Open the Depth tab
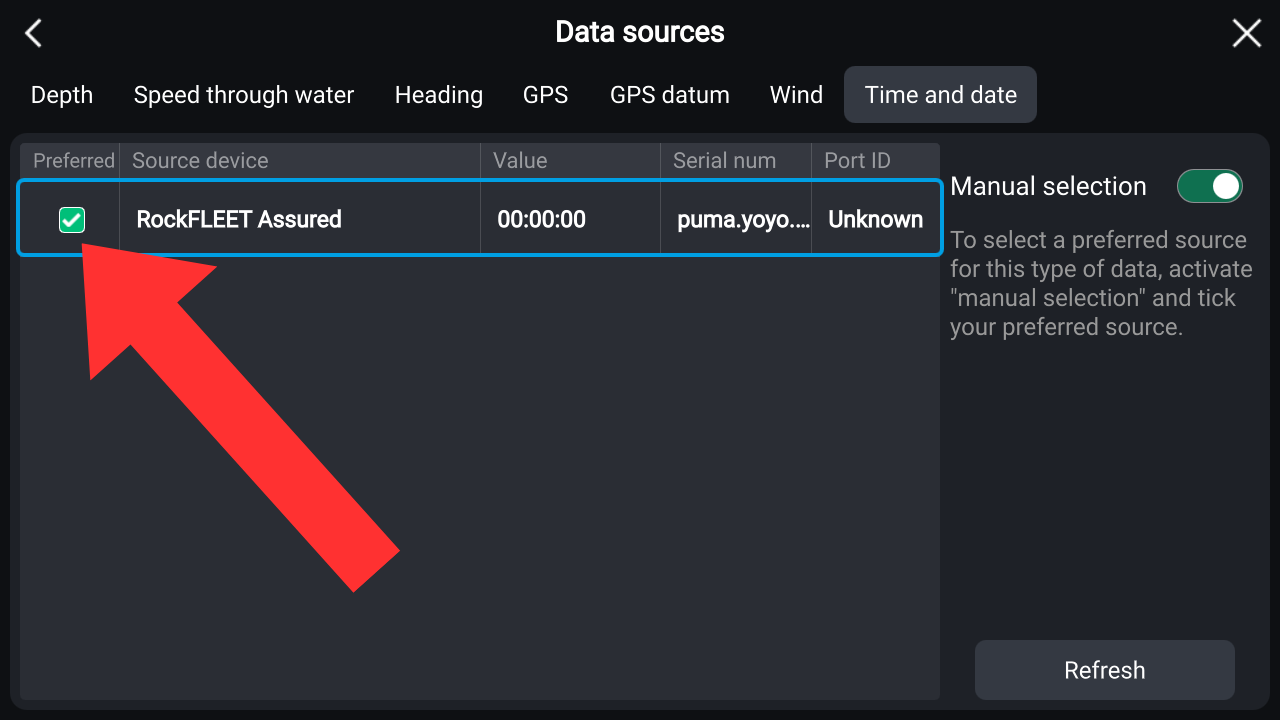1280x720 pixels. point(62,95)
